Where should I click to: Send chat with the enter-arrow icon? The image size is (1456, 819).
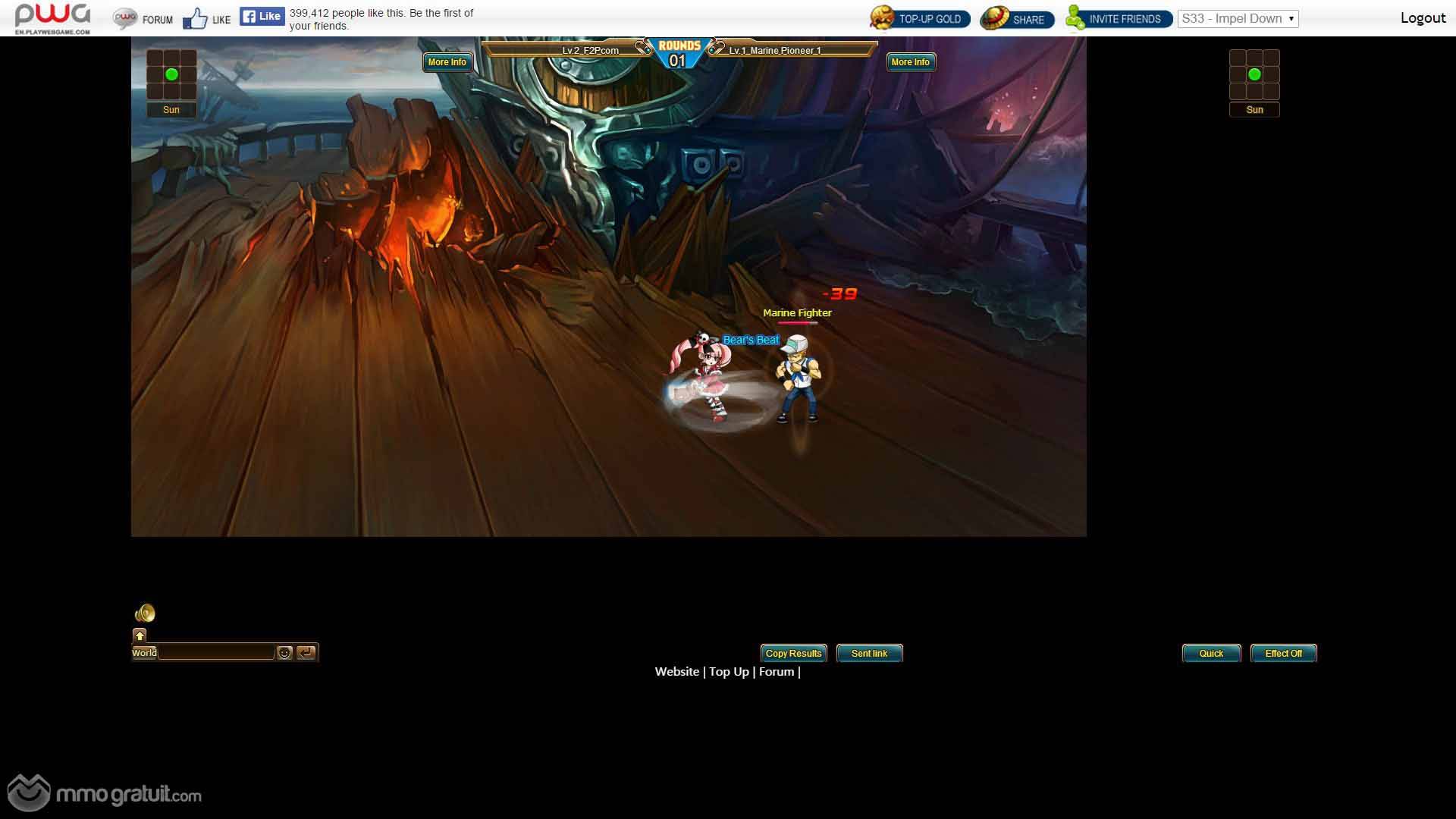click(306, 653)
